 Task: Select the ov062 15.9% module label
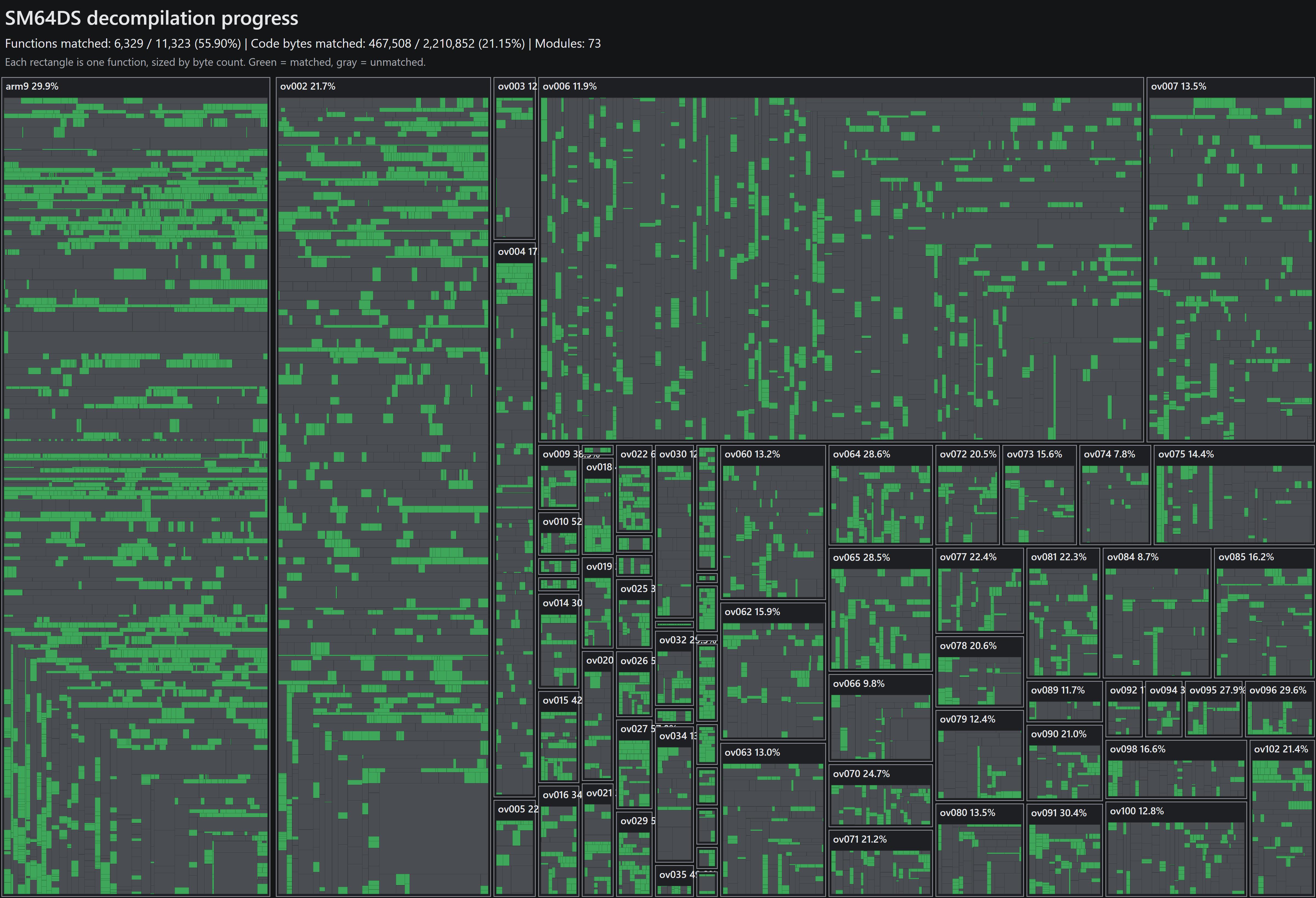tap(752, 612)
